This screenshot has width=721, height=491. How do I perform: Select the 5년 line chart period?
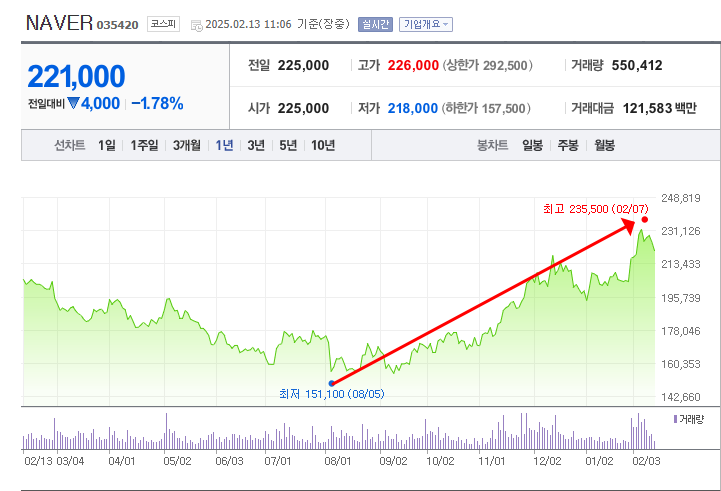pos(288,145)
